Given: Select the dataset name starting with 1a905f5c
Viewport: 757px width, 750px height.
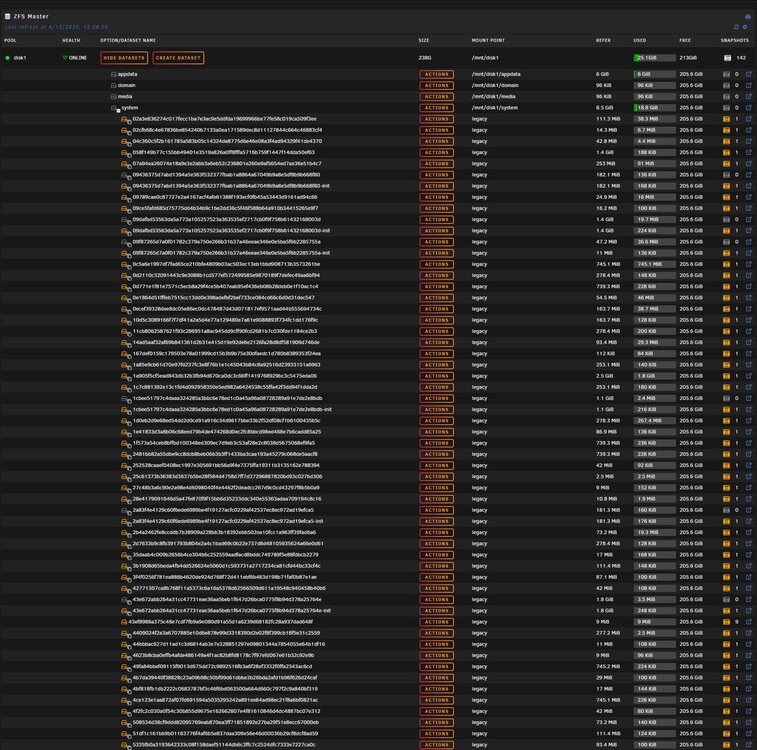Looking at the screenshot, I should pos(224,376).
